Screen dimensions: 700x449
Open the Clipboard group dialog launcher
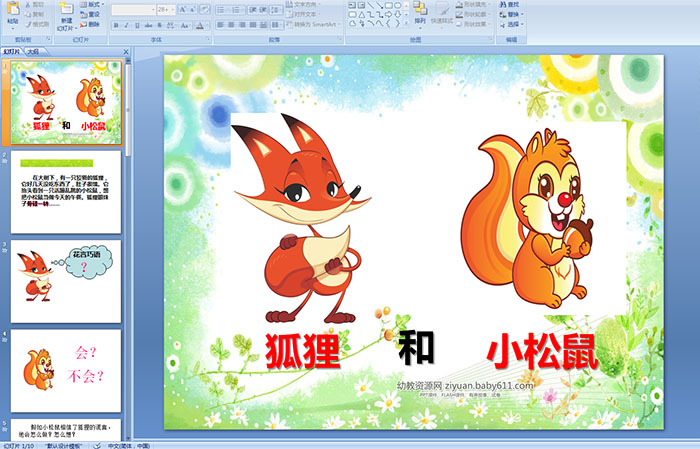coord(49,39)
